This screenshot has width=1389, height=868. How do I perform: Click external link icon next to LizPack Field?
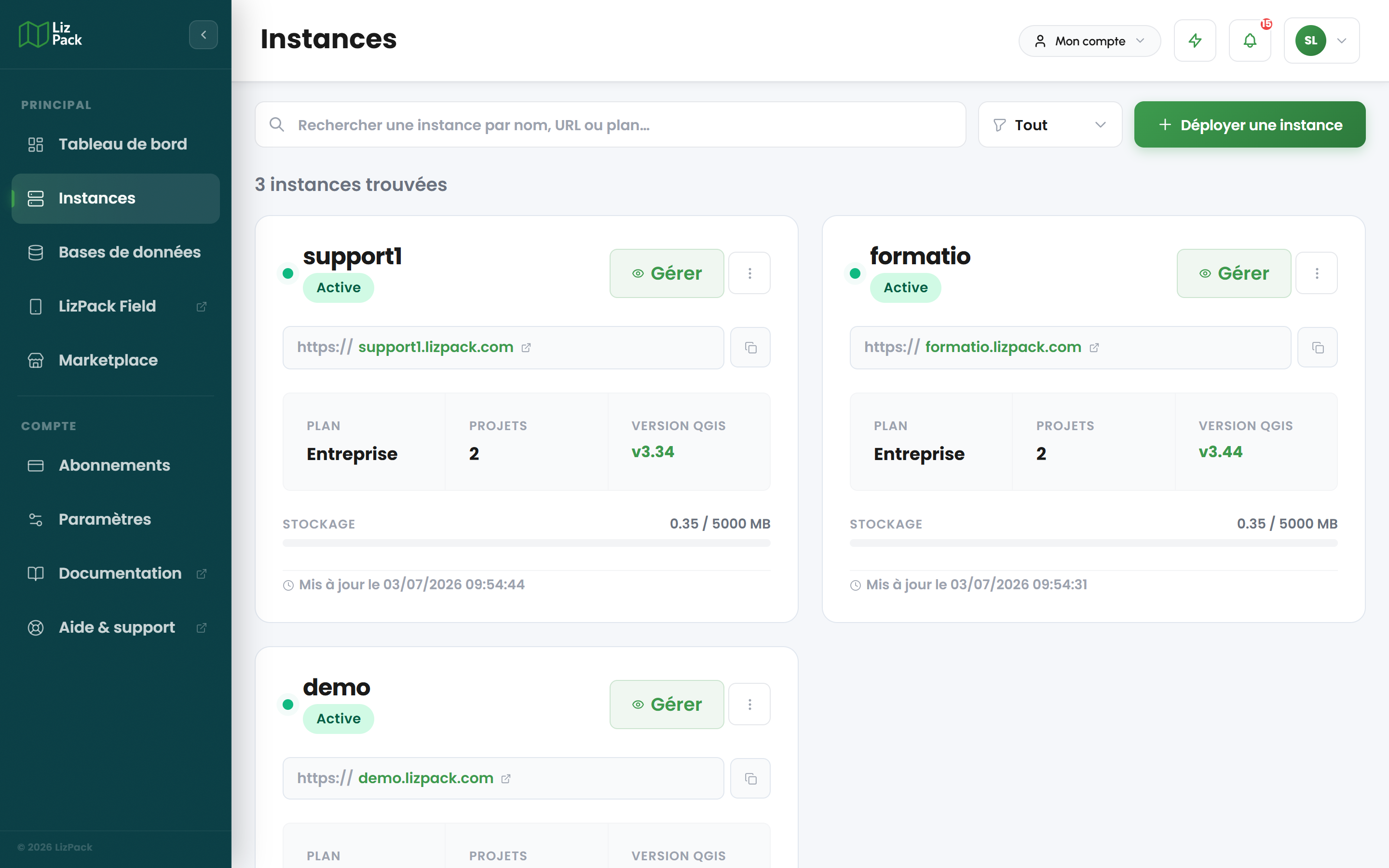click(202, 307)
